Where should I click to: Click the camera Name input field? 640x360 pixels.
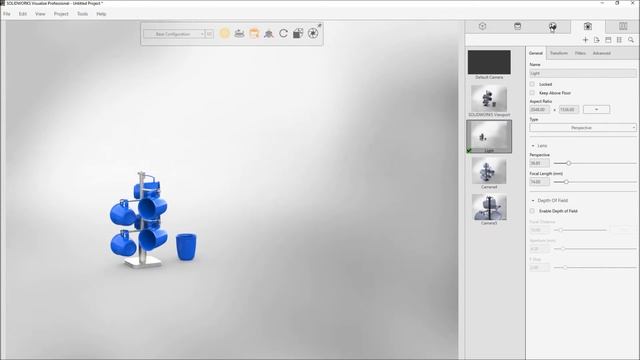tap(583, 73)
